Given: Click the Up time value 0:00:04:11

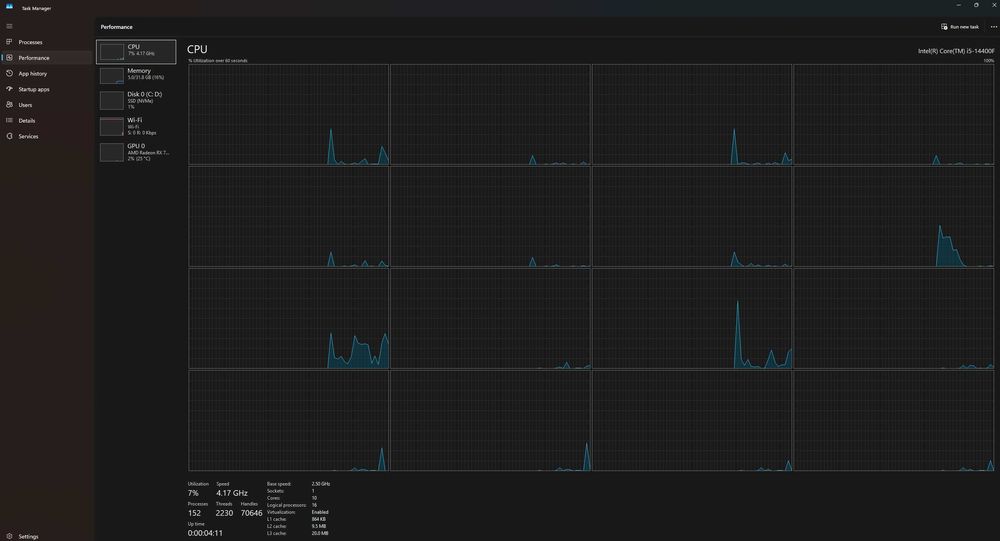Looking at the screenshot, I should pyautogui.click(x=205, y=533).
